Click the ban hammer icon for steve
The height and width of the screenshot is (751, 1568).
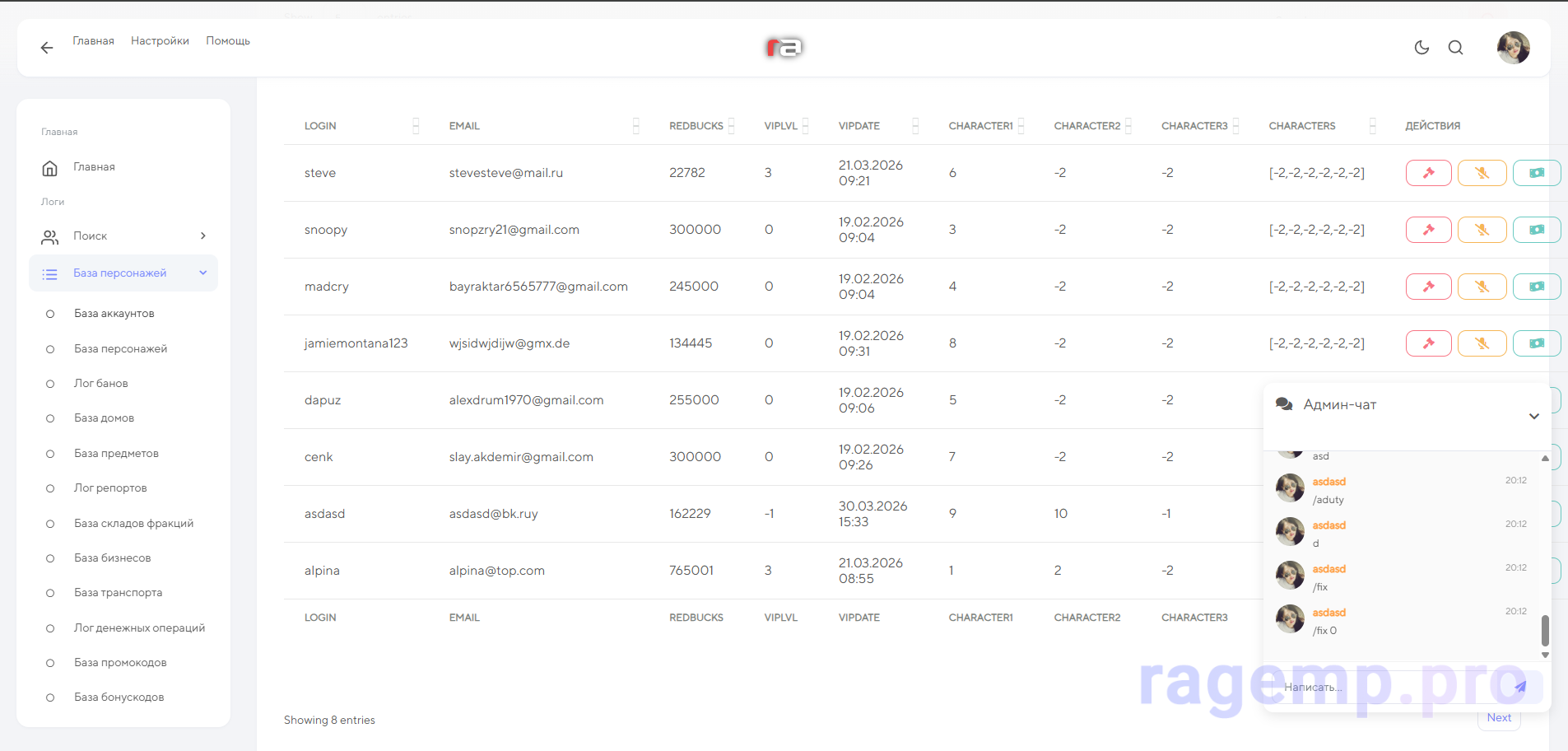1428,173
